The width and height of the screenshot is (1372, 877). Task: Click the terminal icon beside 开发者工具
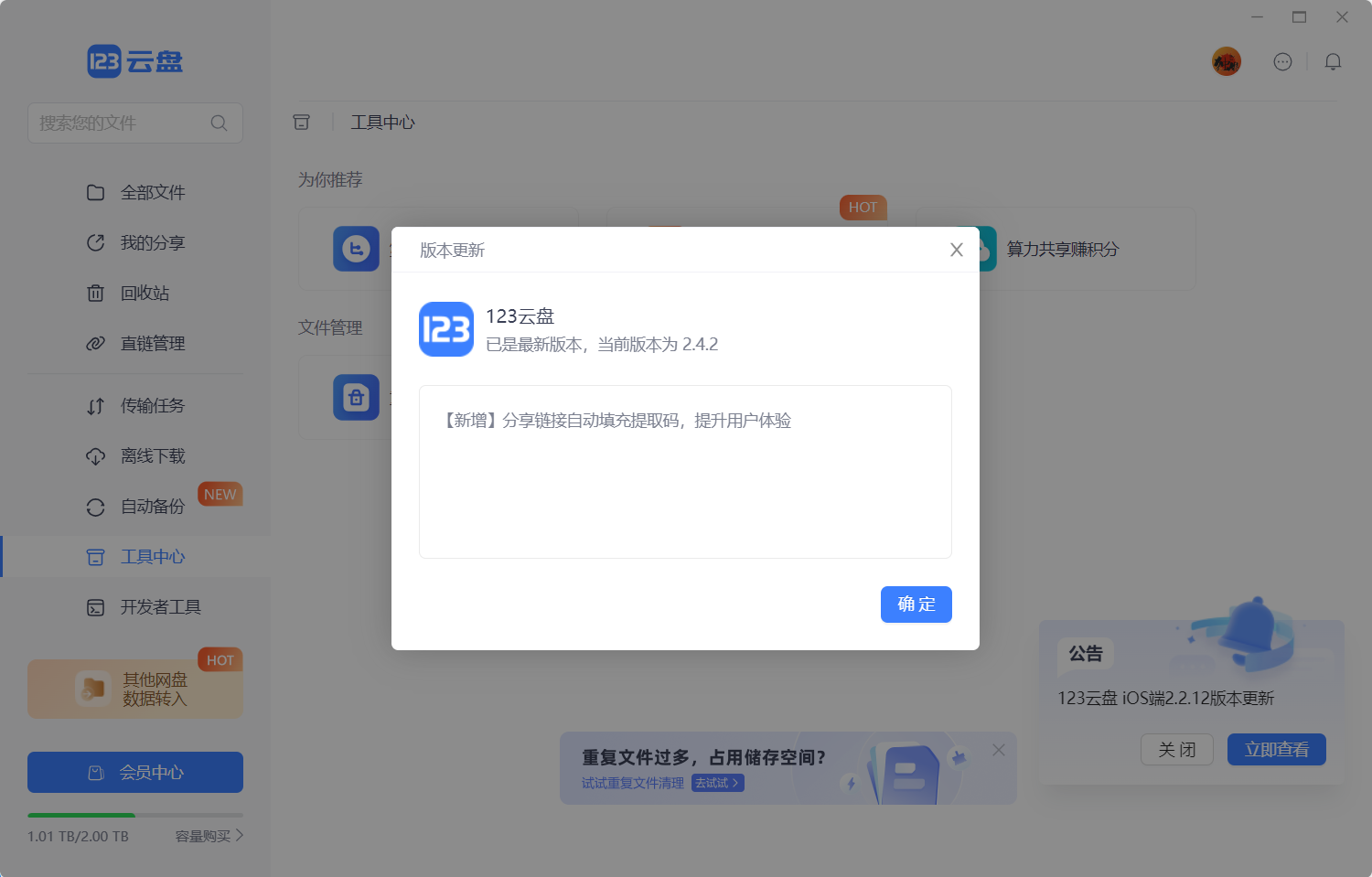click(x=95, y=607)
